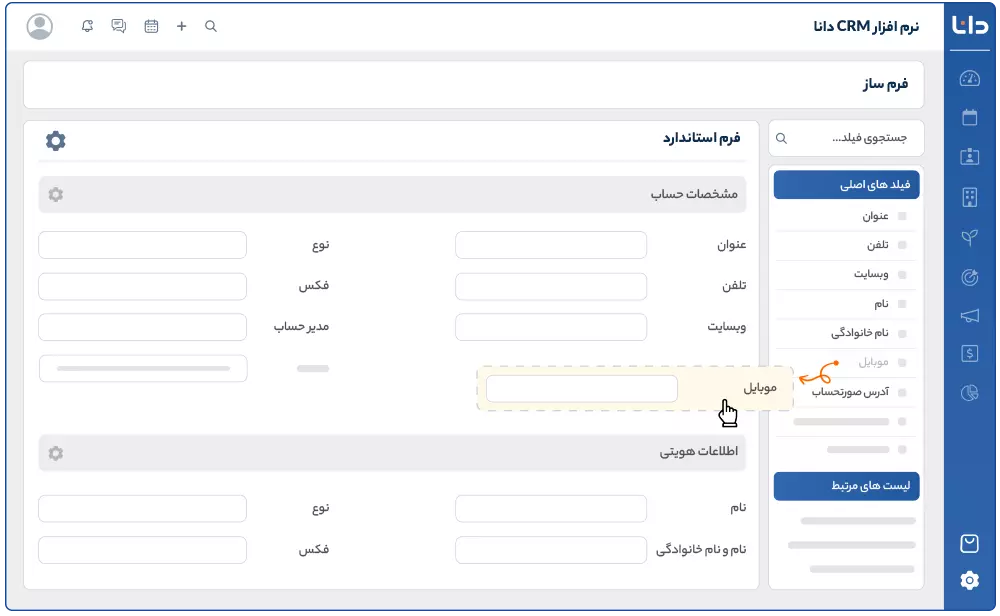Open settings gear of مشخصات حساب section

coord(55,195)
